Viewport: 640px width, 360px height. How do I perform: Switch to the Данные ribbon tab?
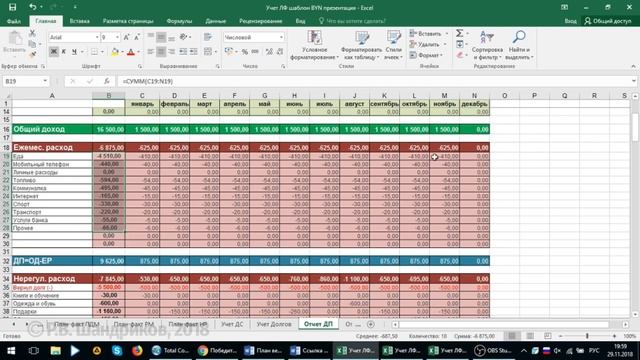[x=216, y=21]
